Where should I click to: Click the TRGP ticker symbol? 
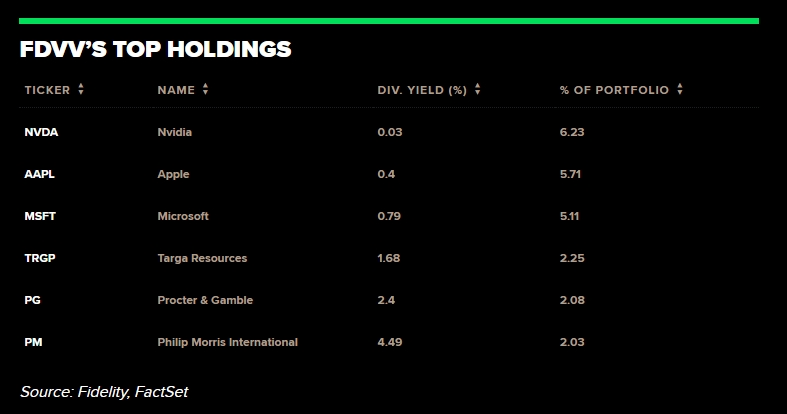coord(40,258)
